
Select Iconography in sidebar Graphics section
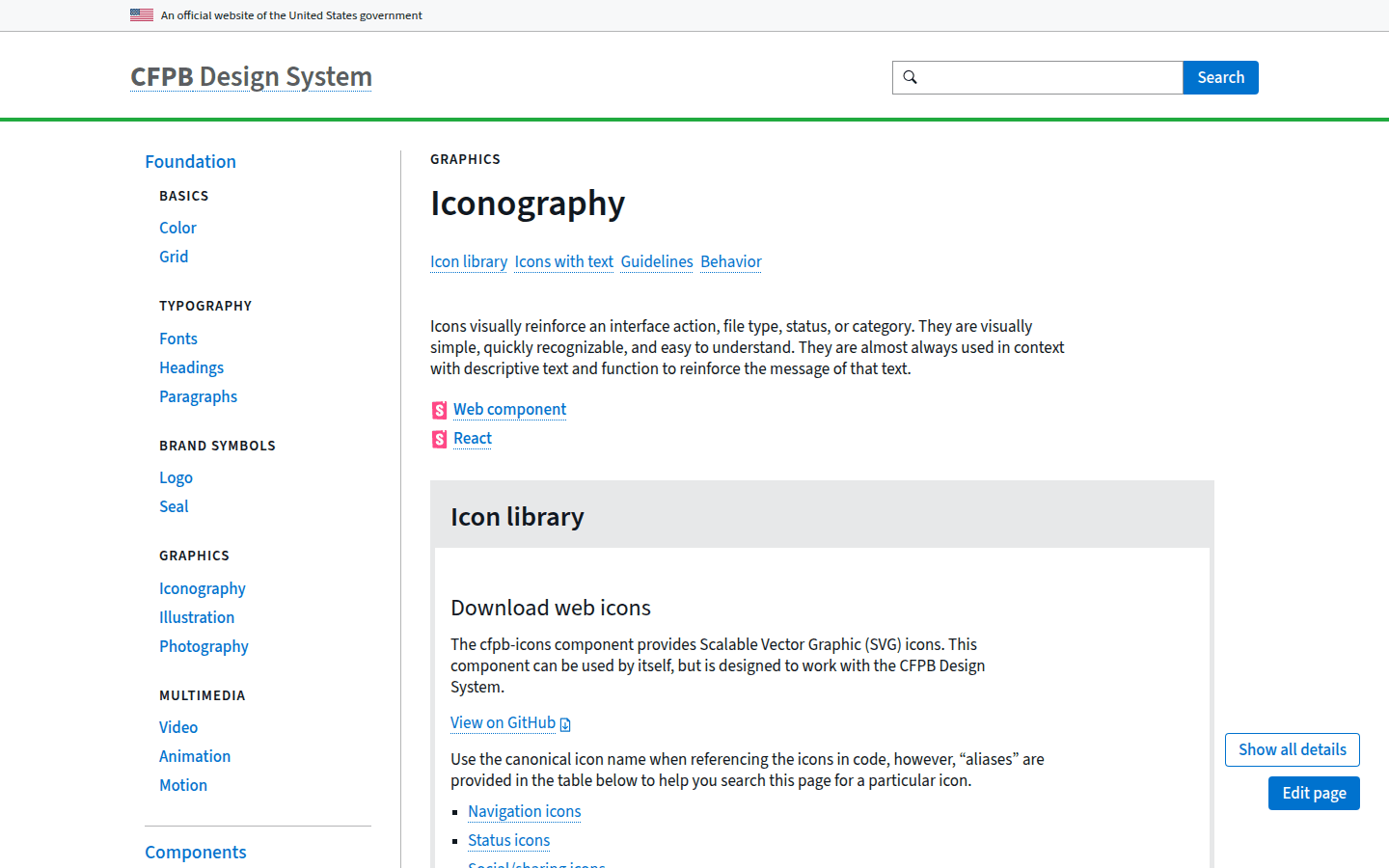point(203,588)
